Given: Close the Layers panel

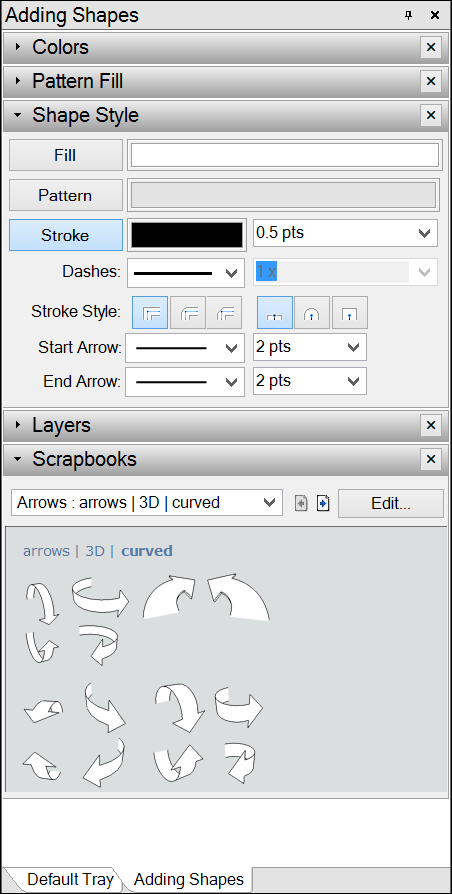Looking at the screenshot, I should tap(431, 425).
